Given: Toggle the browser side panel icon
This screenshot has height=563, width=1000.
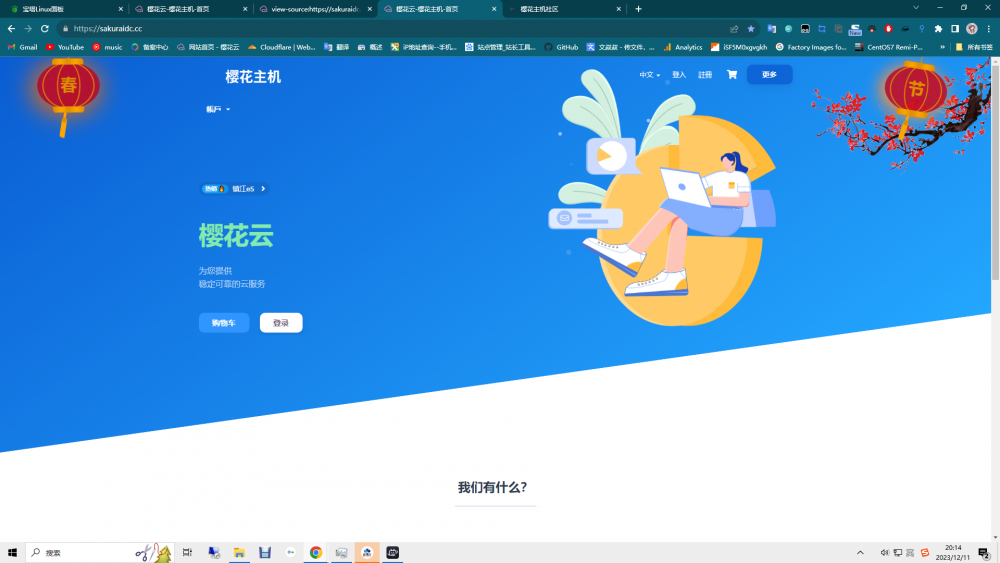Looking at the screenshot, I should click(x=955, y=29).
